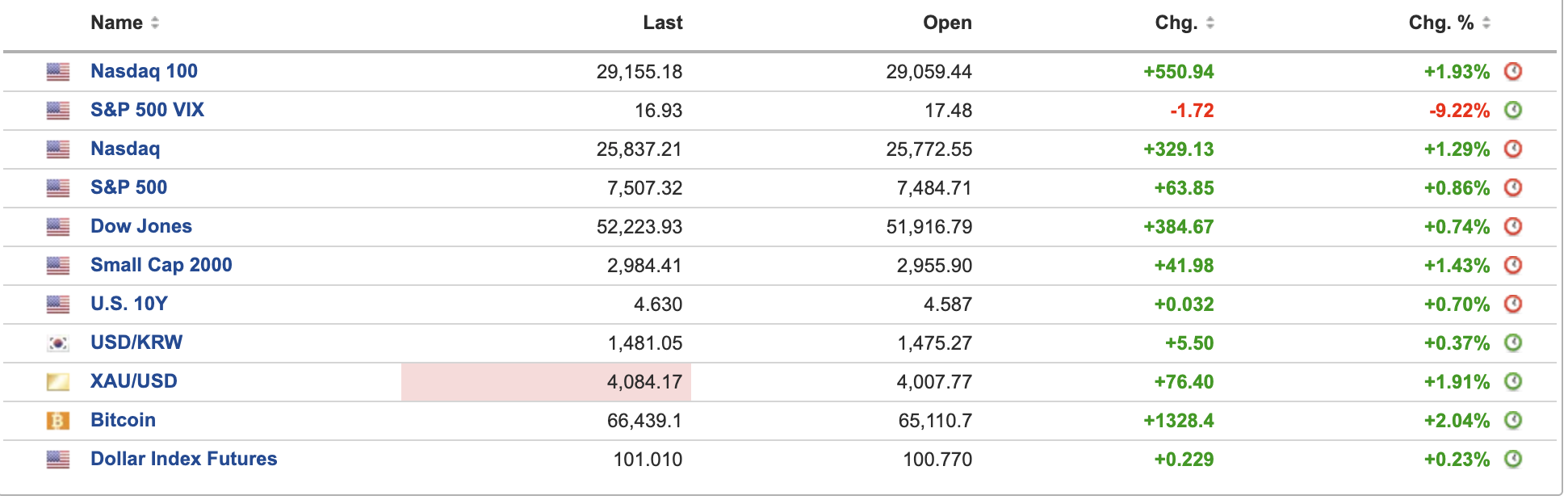The height and width of the screenshot is (504, 1568).
Task: Sort by Chg. column arrows
Action: click(1210, 23)
